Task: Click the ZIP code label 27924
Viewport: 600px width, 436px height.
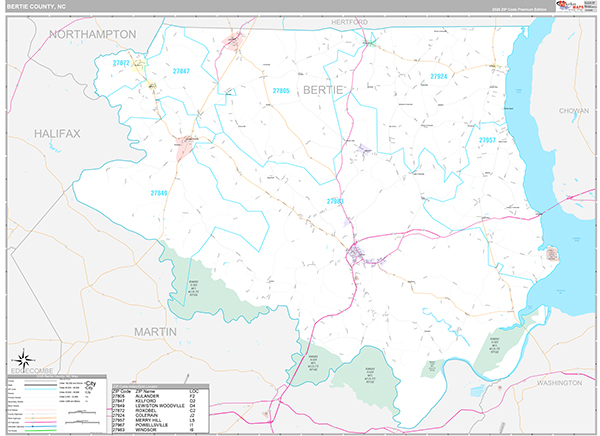Action: click(x=440, y=77)
